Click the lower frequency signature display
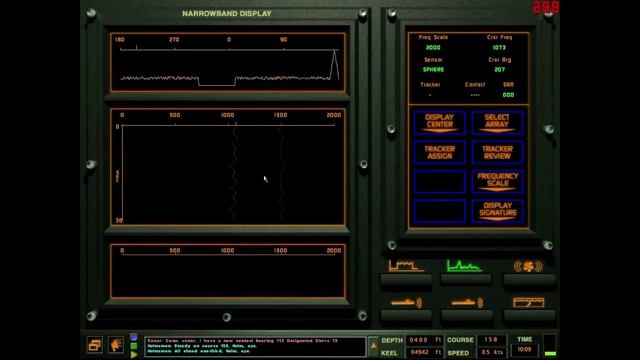The height and width of the screenshot is (360, 640). [228, 271]
